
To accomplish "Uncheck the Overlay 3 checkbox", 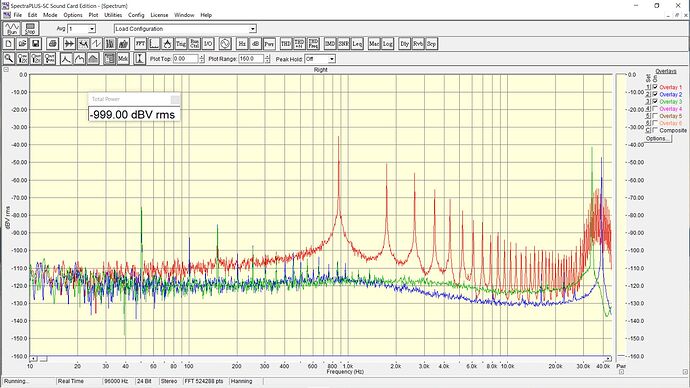I will [x=655, y=101].
